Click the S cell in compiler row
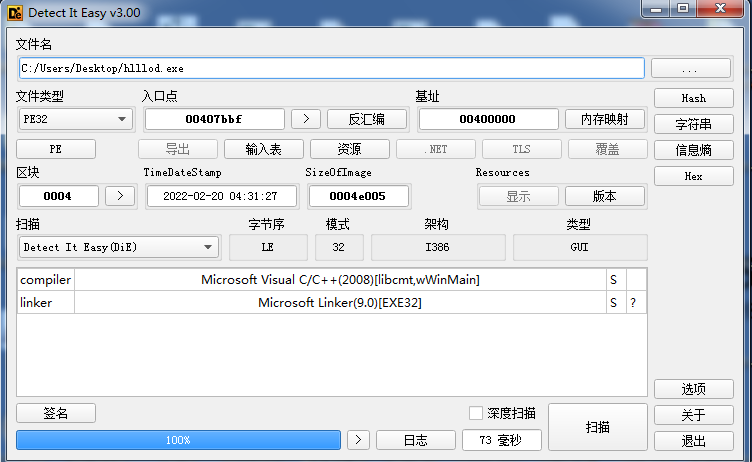Image resolution: width=752 pixels, height=462 pixels. click(x=616, y=280)
